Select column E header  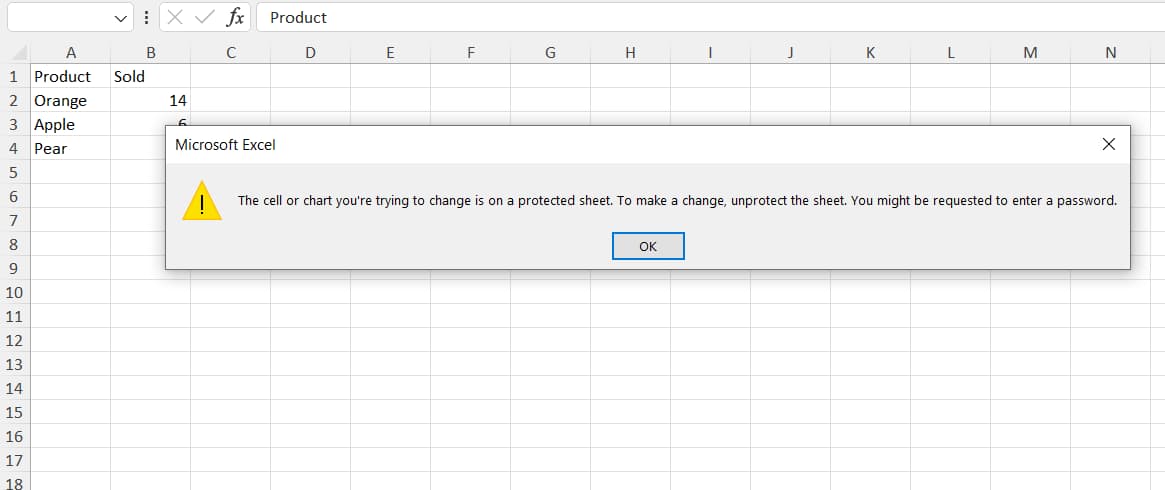click(390, 53)
